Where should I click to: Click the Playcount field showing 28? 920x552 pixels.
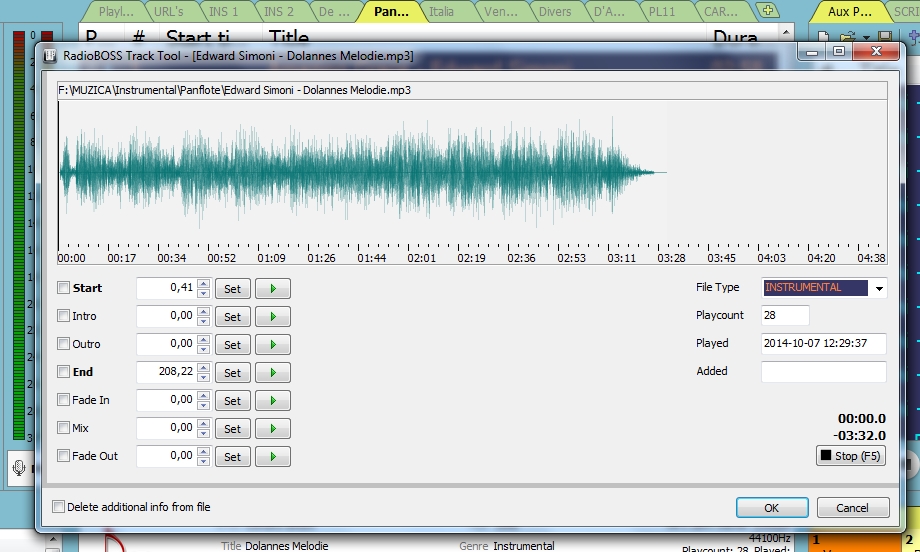tap(785, 315)
